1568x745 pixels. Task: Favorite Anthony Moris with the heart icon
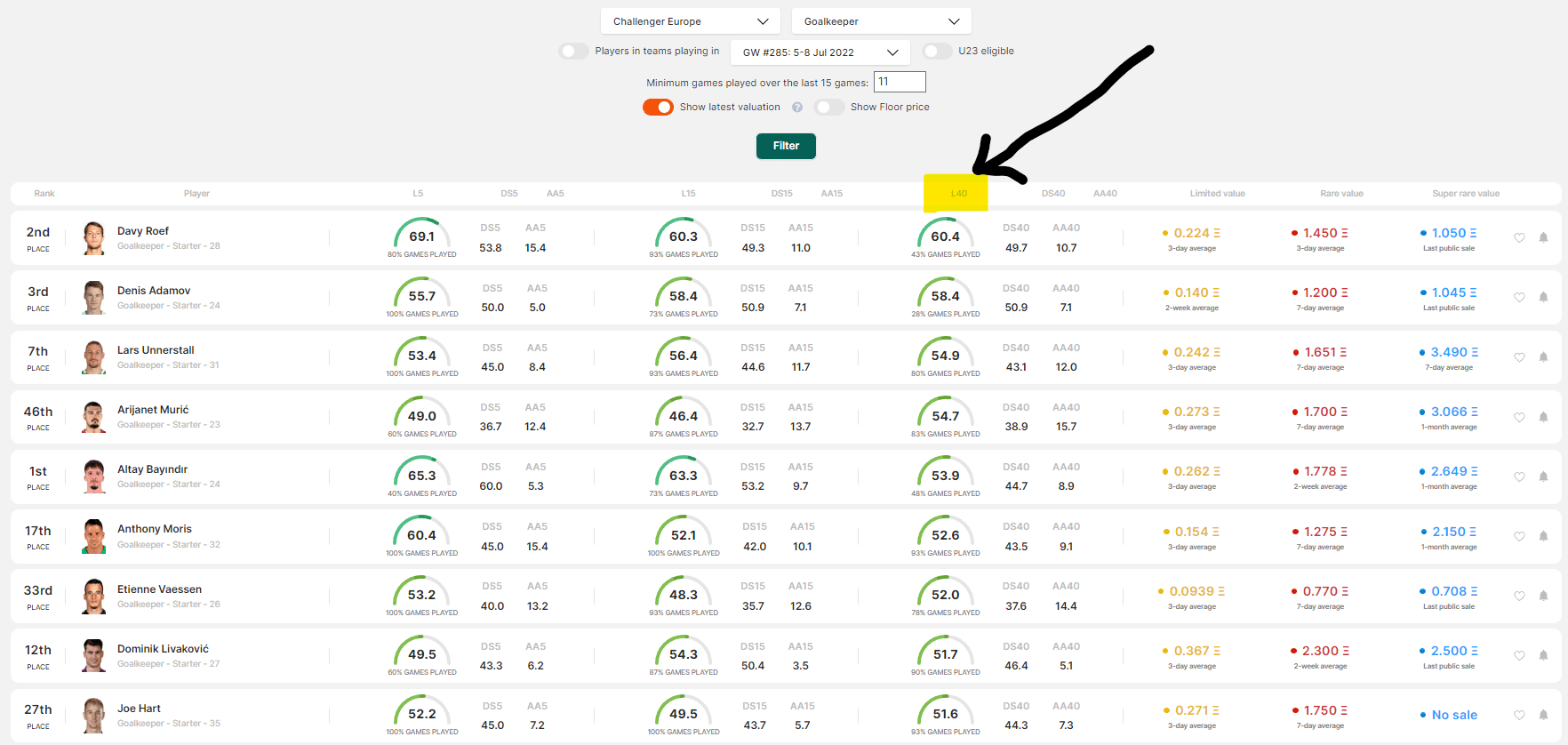(1519, 536)
